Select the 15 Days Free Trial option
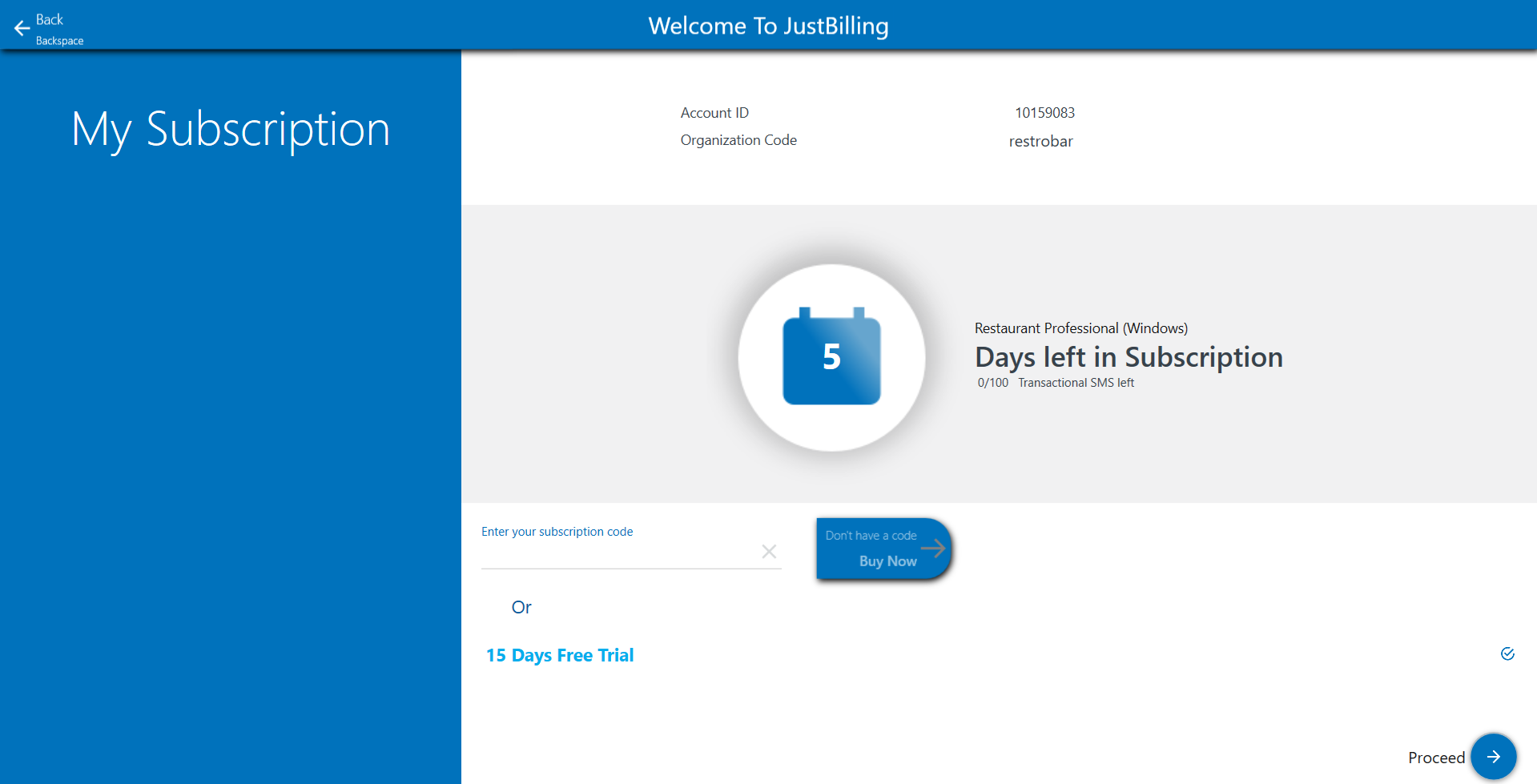 click(560, 655)
